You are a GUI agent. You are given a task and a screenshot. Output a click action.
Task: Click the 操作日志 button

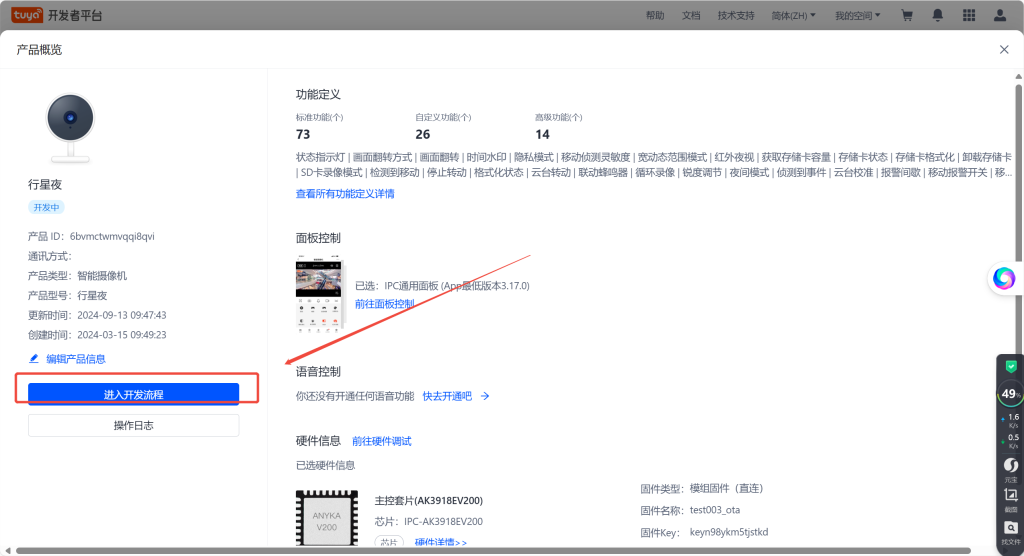point(133,426)
